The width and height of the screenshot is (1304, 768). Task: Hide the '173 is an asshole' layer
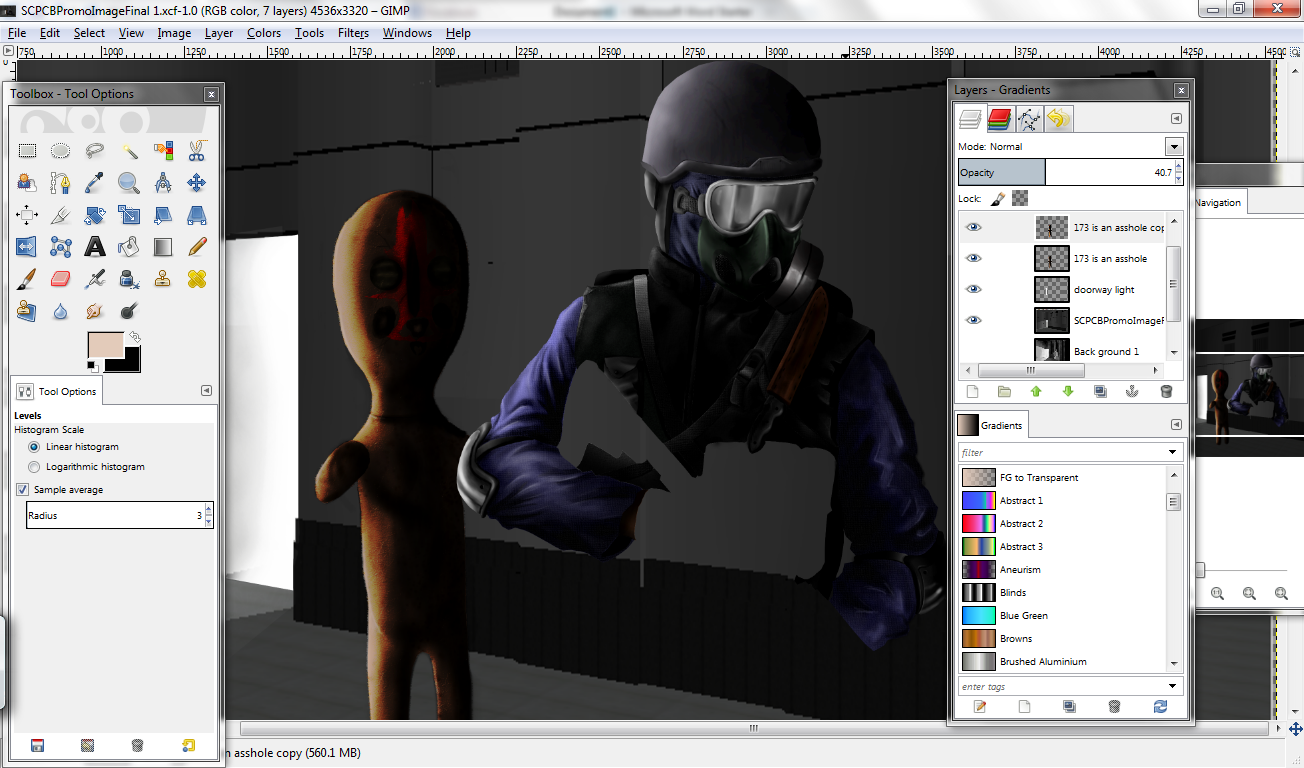tap(973, 258)
